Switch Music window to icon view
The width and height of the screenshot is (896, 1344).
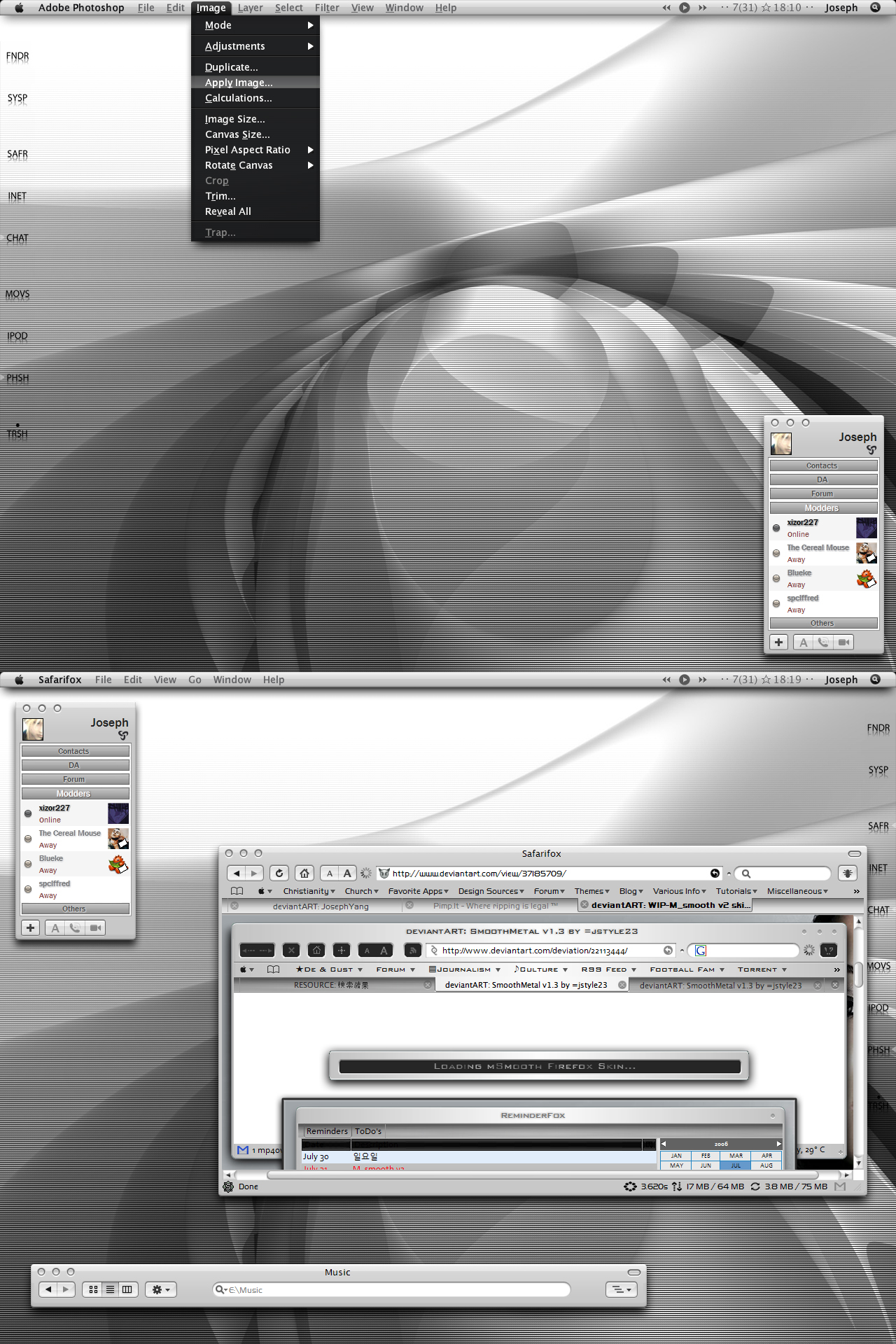[x=93, y=1289]
